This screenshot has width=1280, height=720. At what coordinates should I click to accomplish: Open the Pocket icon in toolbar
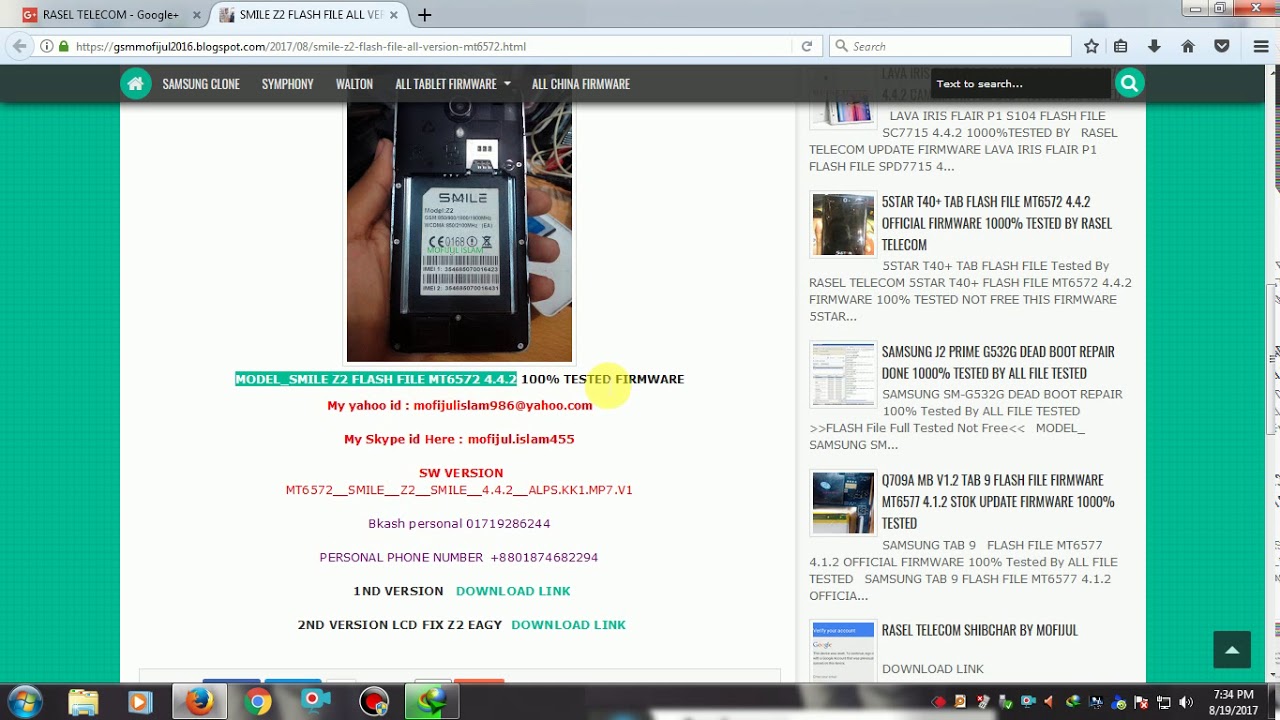[x=1221, y=46]
